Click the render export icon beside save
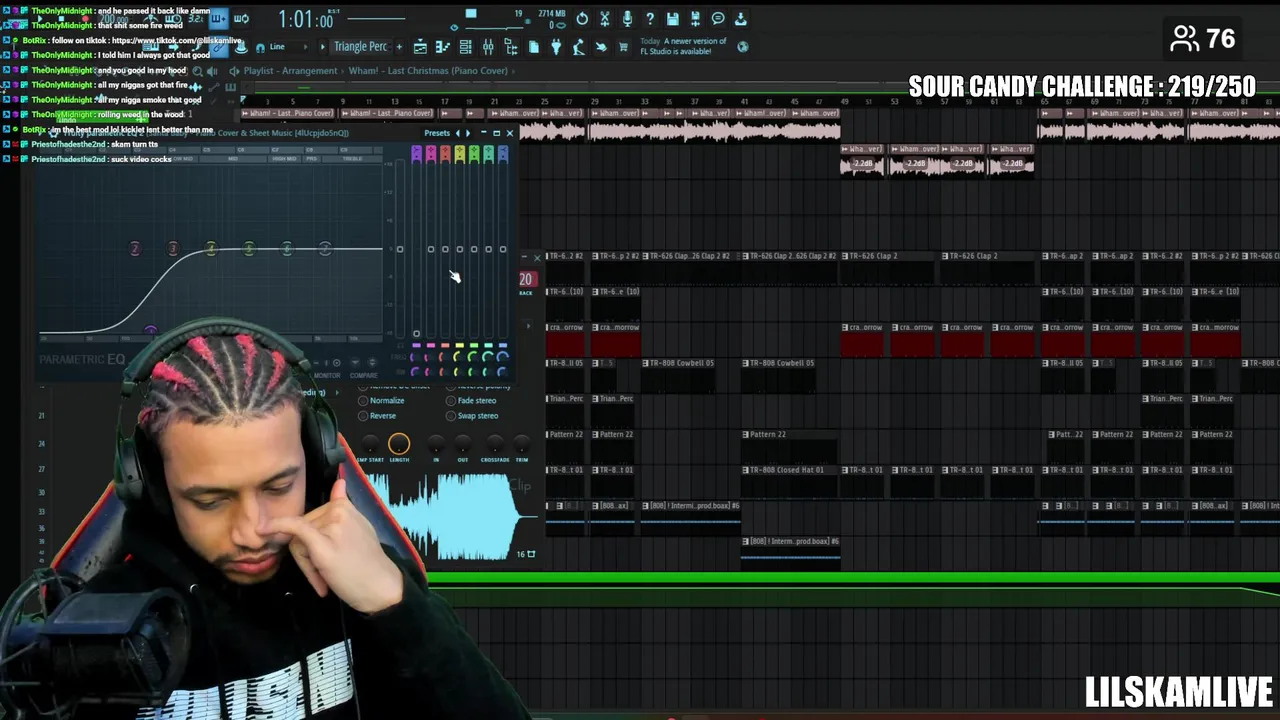 695,18
